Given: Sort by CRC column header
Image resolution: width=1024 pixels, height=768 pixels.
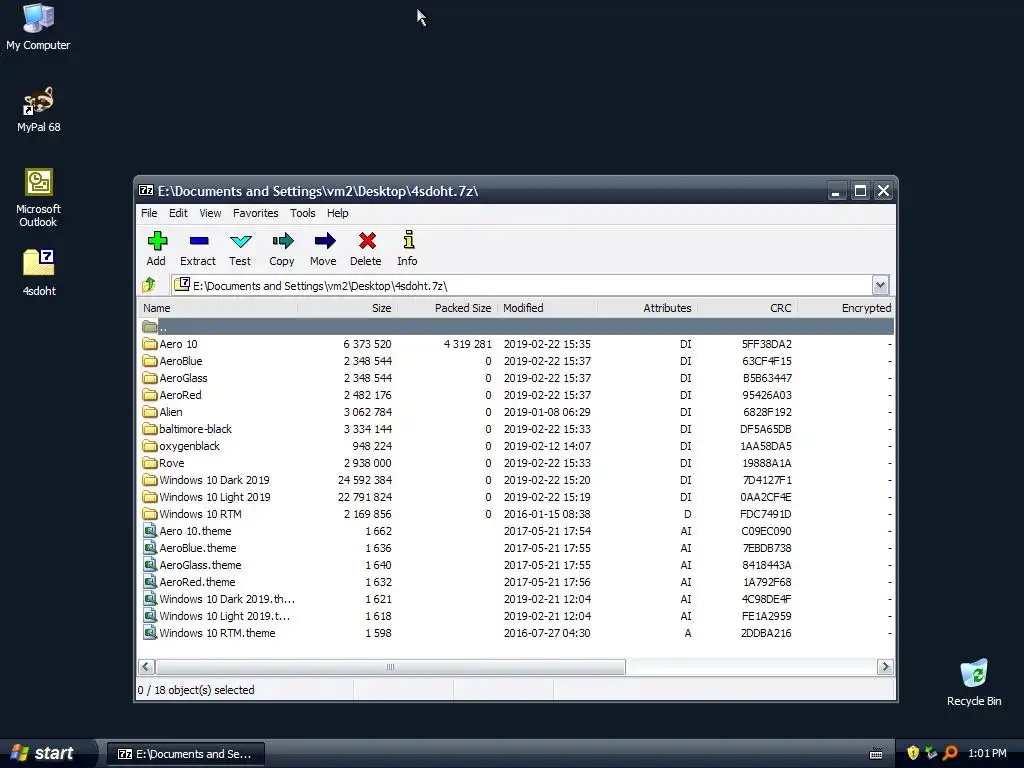Looking at the screenshot, I should pos(747,308).
